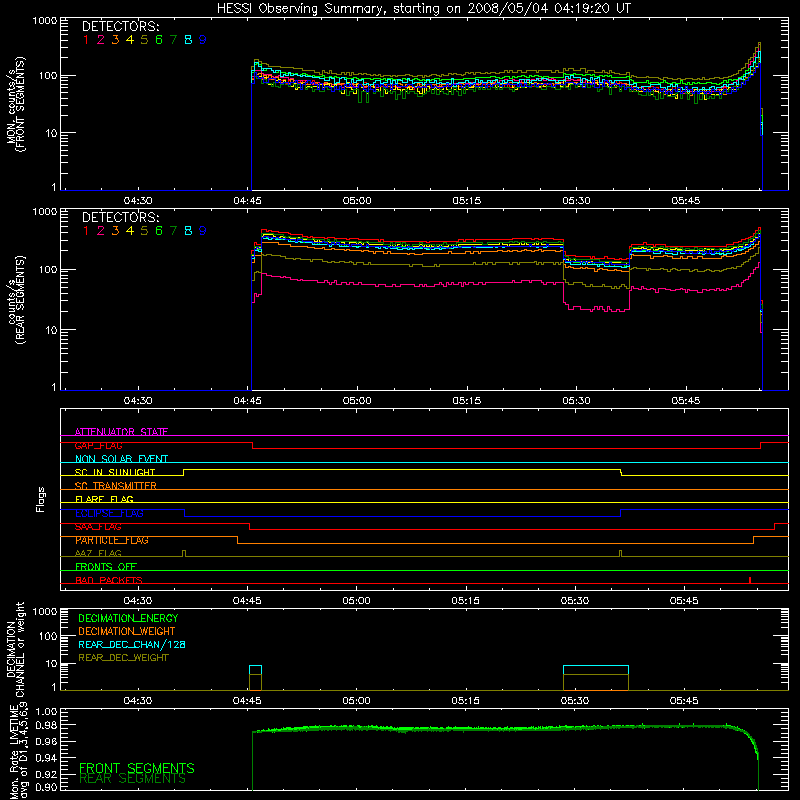800x800 pixels.
Task: Click the DECIMATION_WEIGHT legend entry
Action: 127,631
